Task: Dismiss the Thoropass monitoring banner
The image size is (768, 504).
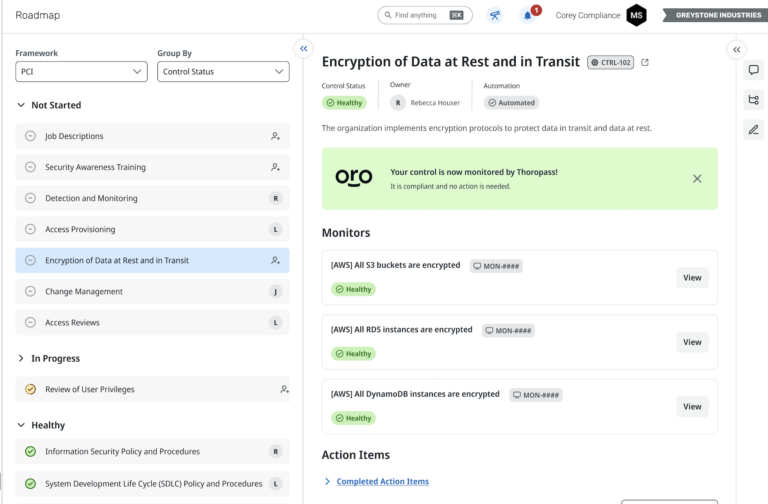Action: pos(697,178)
